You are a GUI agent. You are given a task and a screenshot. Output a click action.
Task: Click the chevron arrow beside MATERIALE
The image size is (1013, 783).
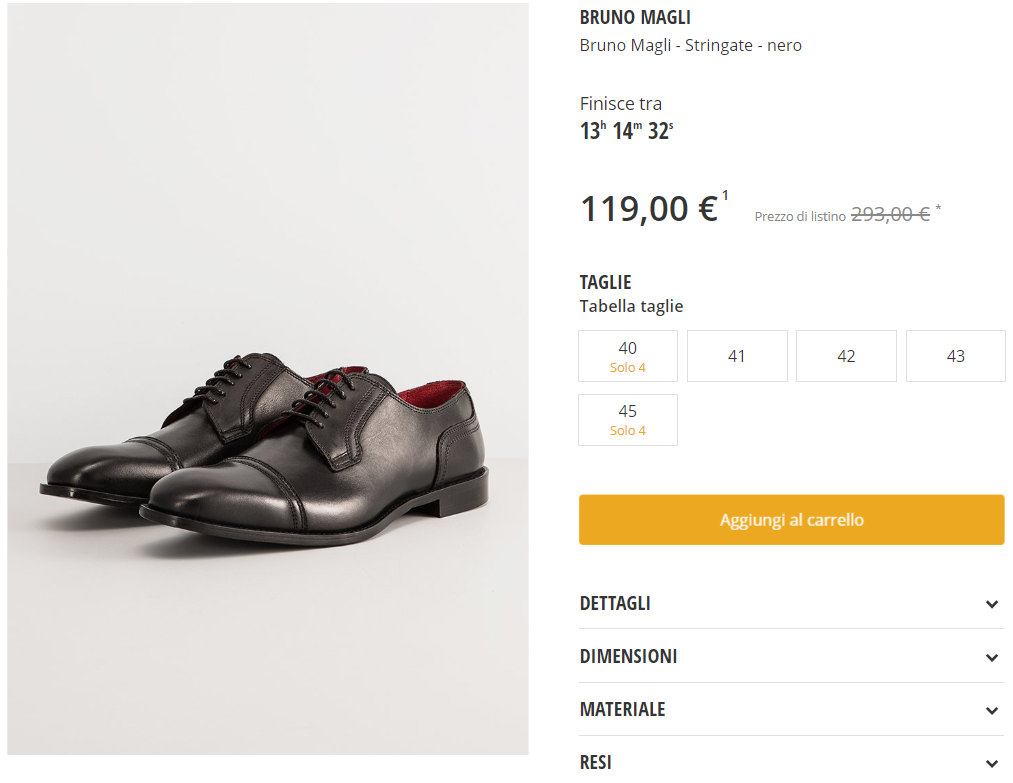click(x=991, y=710)
